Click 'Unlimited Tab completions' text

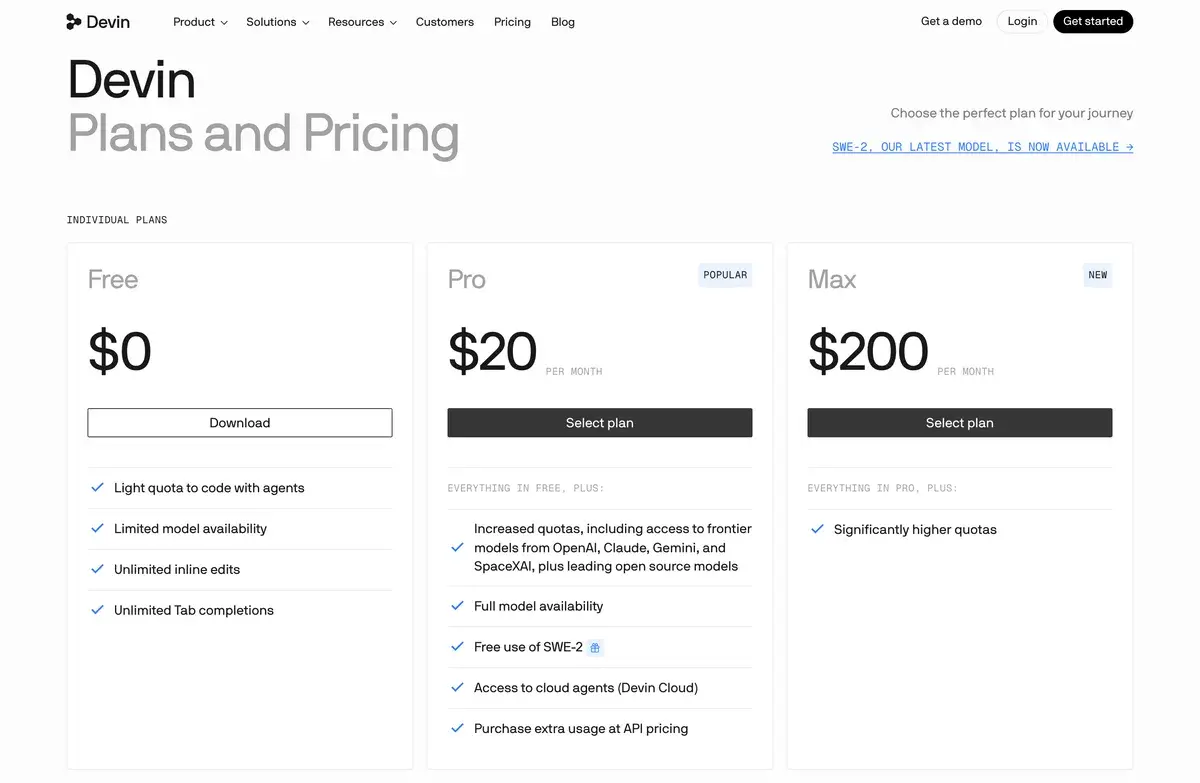tap(194, 610)
